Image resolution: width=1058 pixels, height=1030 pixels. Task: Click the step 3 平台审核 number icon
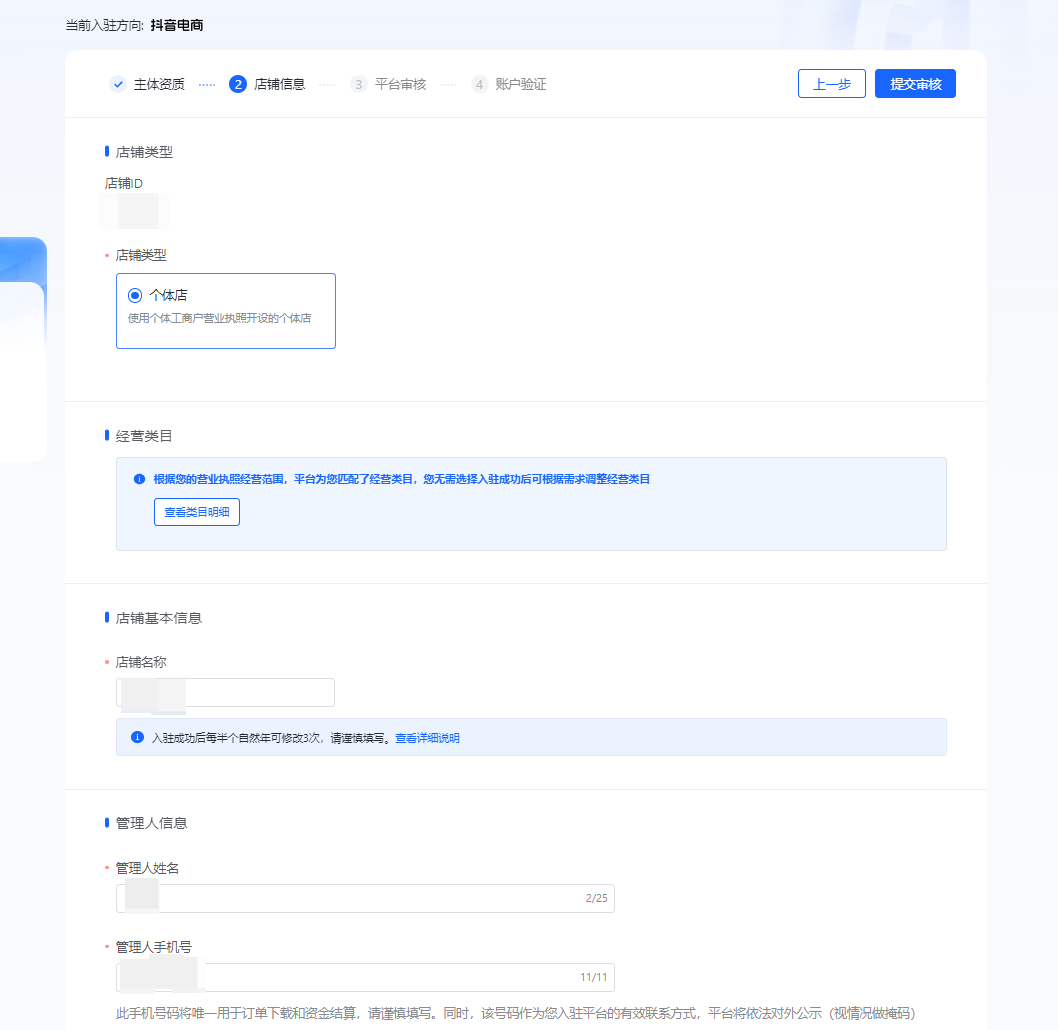(x=359, y=84)
